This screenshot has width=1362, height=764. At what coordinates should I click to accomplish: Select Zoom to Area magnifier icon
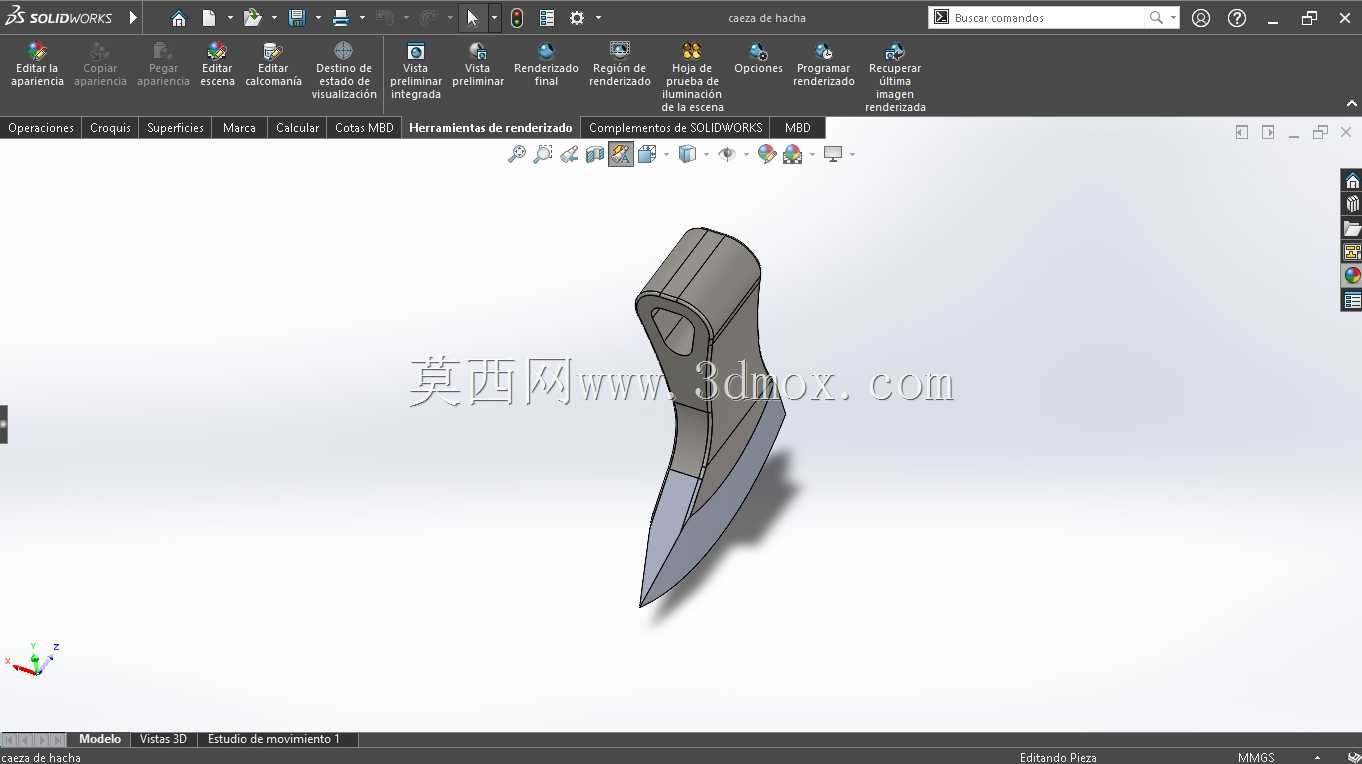[543, 154]
